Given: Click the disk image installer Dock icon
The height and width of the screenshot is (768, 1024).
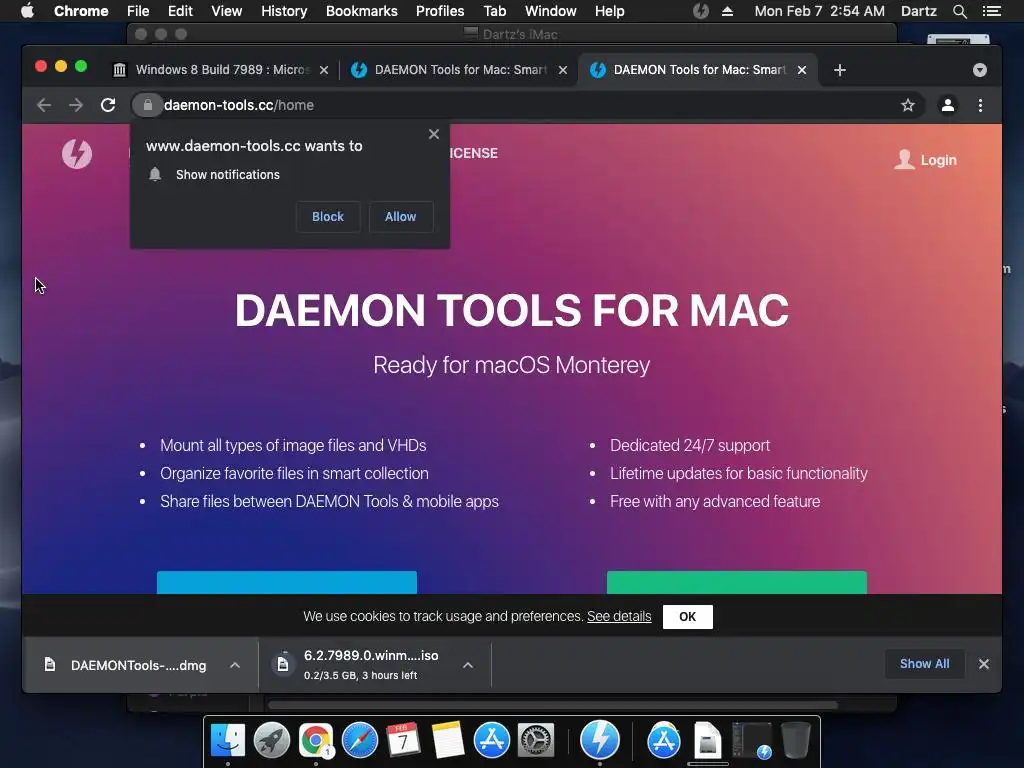Looking at the screenshot, I should (x=707, y=741).
